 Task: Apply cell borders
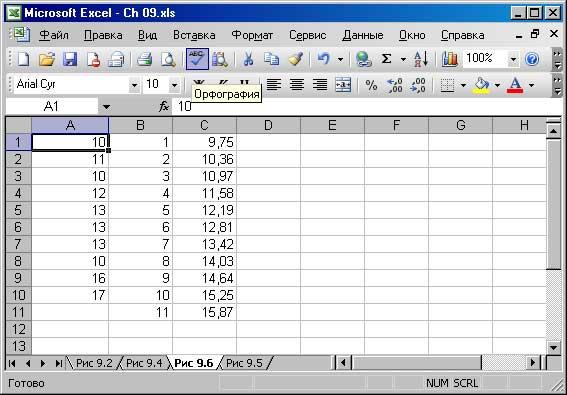pyautogui.click(x=447, y=85)
